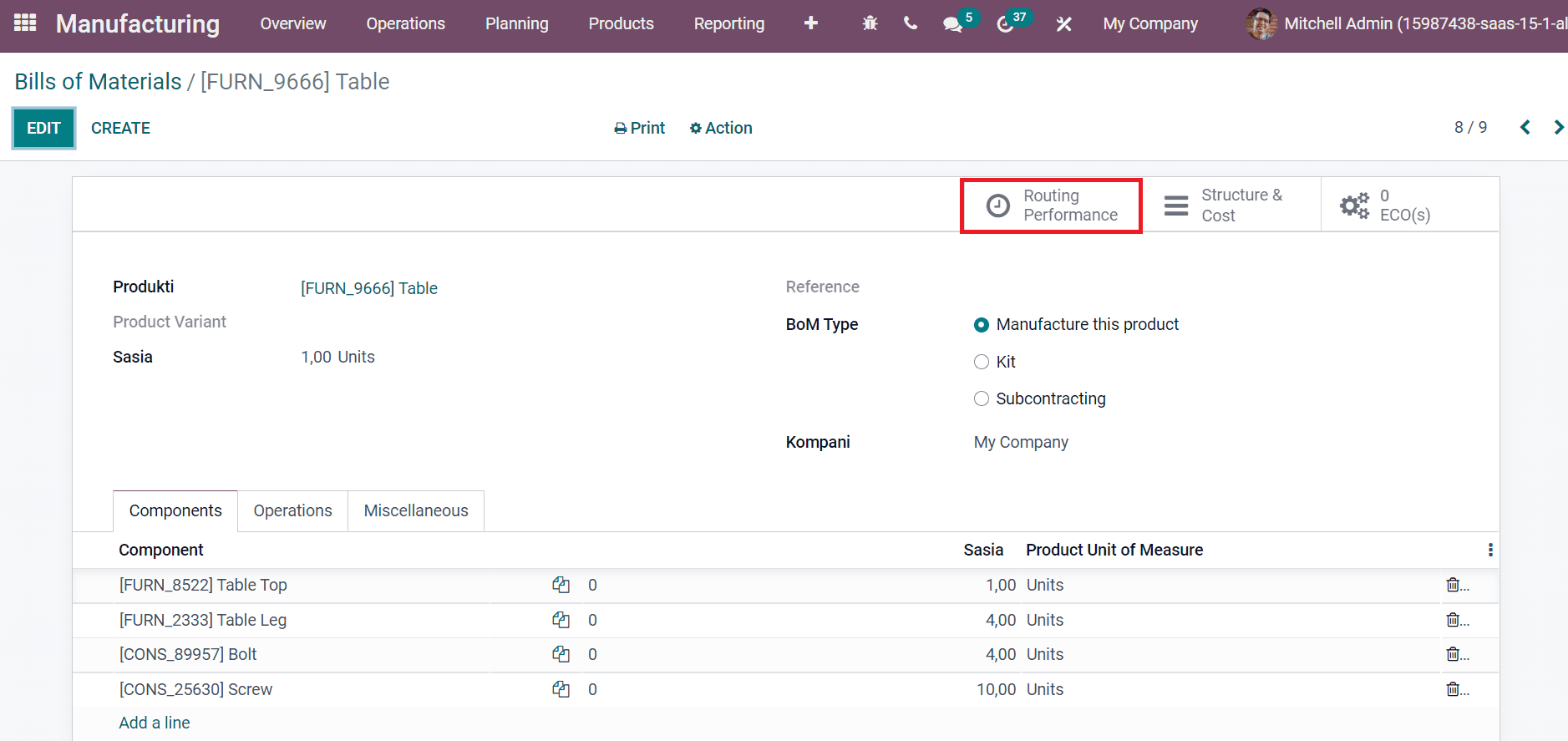Click the plus icon in top navbar

pos(810,23)
